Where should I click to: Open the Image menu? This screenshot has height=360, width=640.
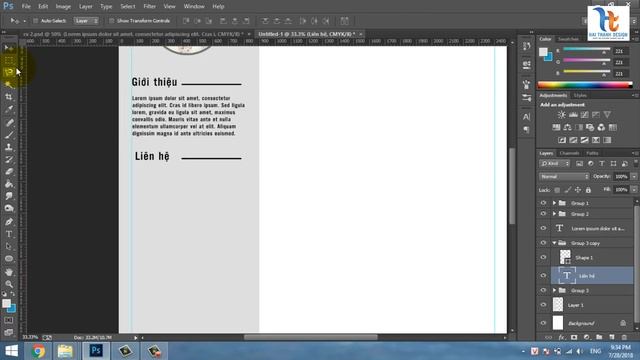[63, 7]
